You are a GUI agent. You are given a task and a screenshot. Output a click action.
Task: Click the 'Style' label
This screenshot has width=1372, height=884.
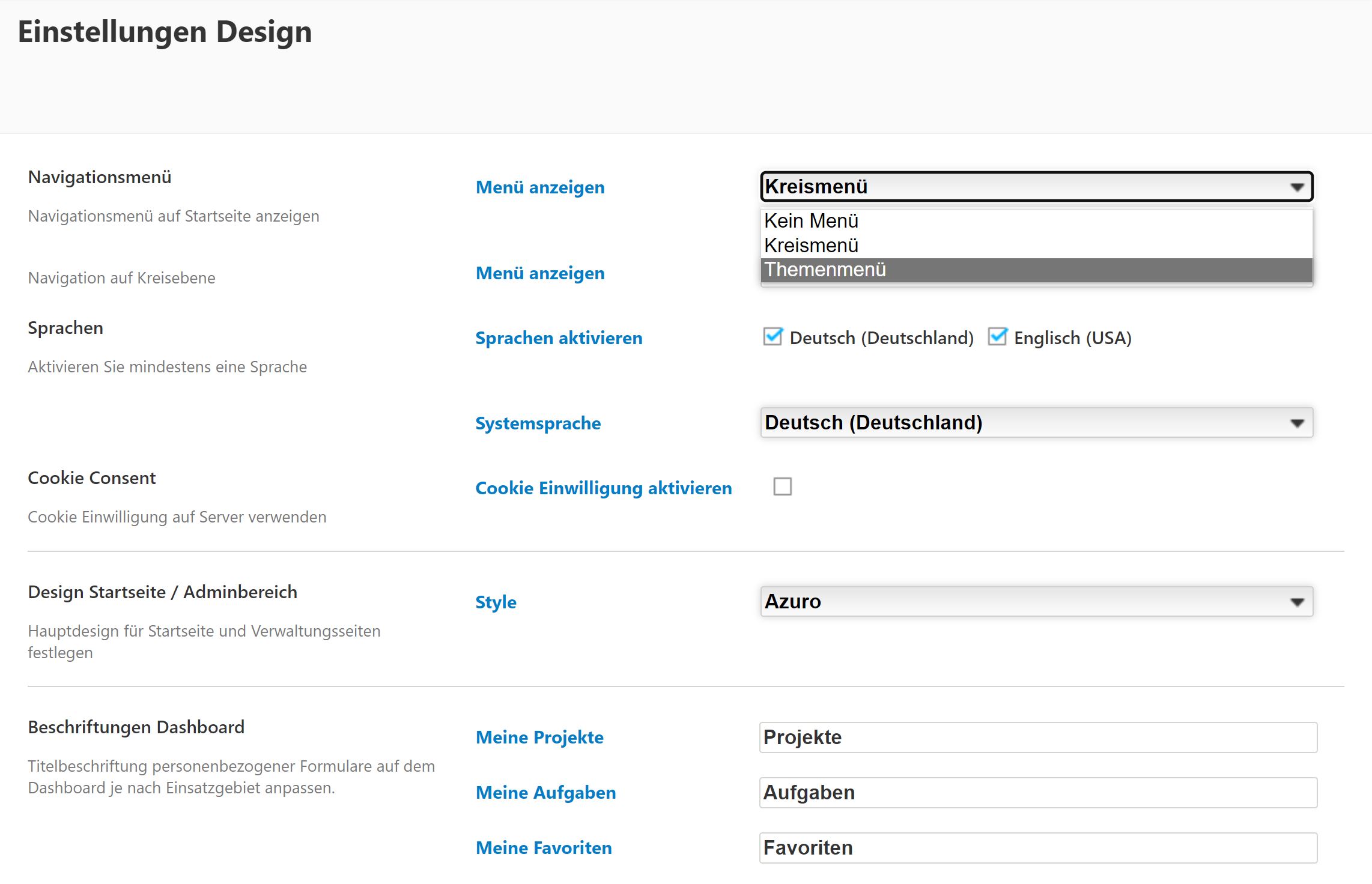[x=496, y=602]
